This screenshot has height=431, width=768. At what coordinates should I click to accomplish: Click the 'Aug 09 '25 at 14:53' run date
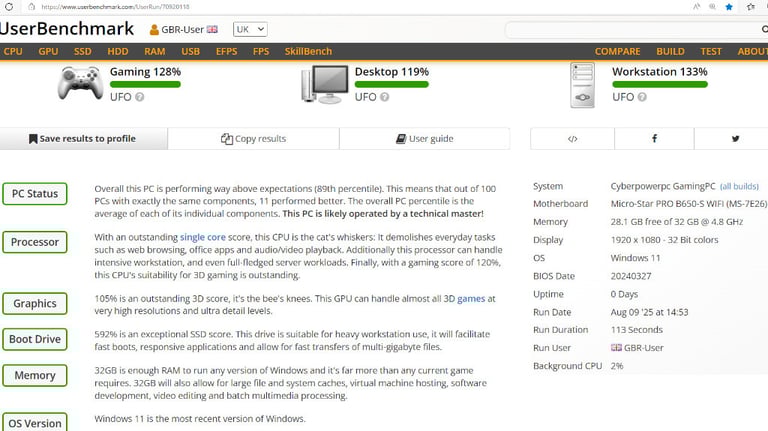(x=649, y=312)
